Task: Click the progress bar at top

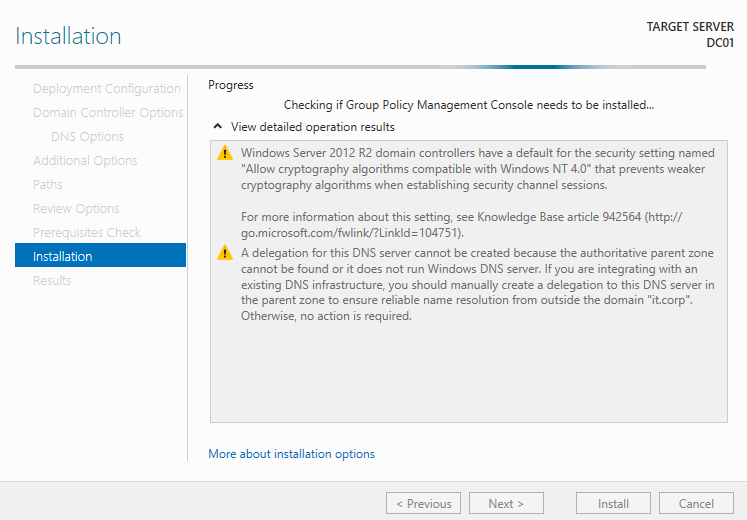Action: pos(360,67)
